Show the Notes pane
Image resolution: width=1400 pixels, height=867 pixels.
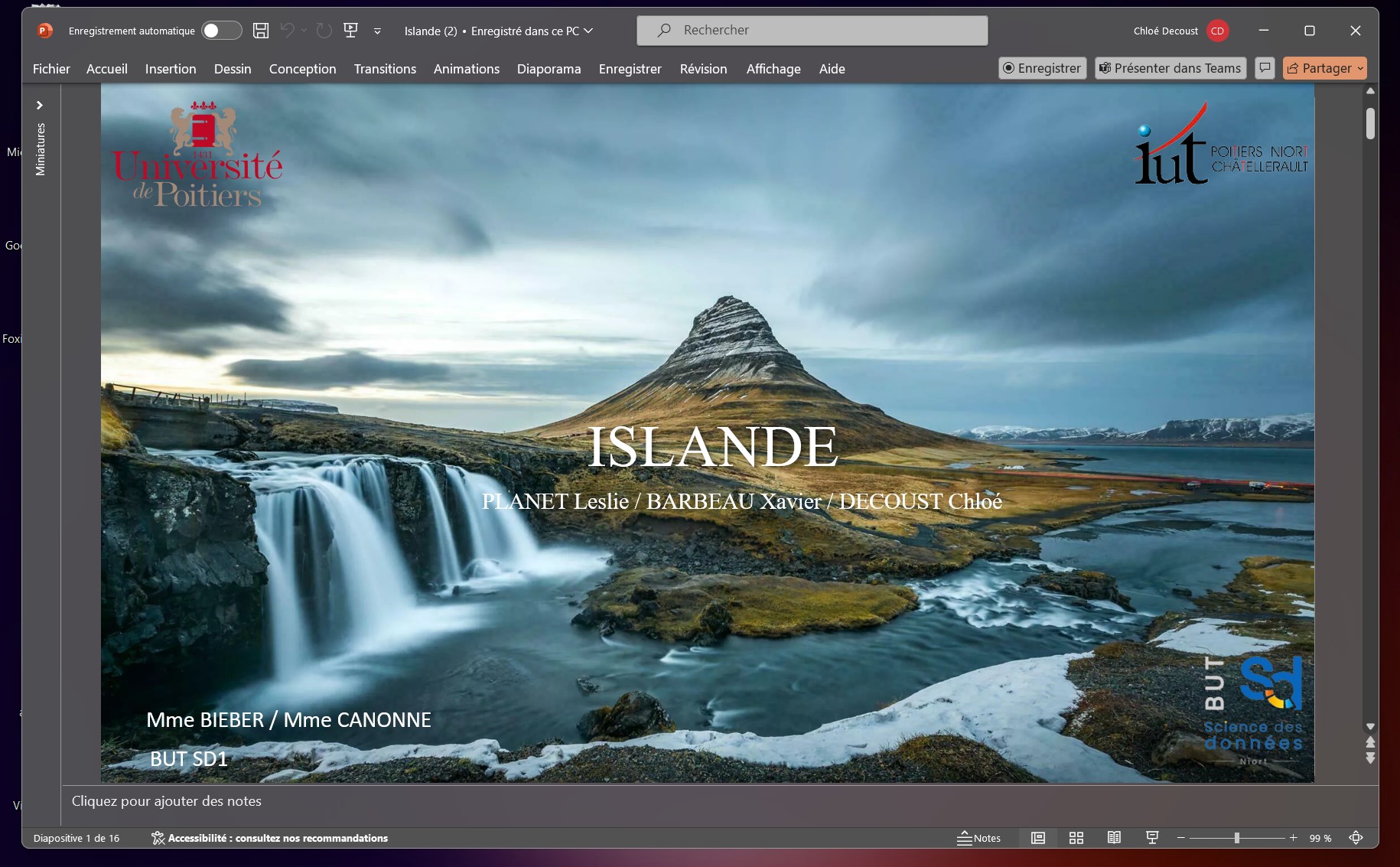(x=982, y=838)
